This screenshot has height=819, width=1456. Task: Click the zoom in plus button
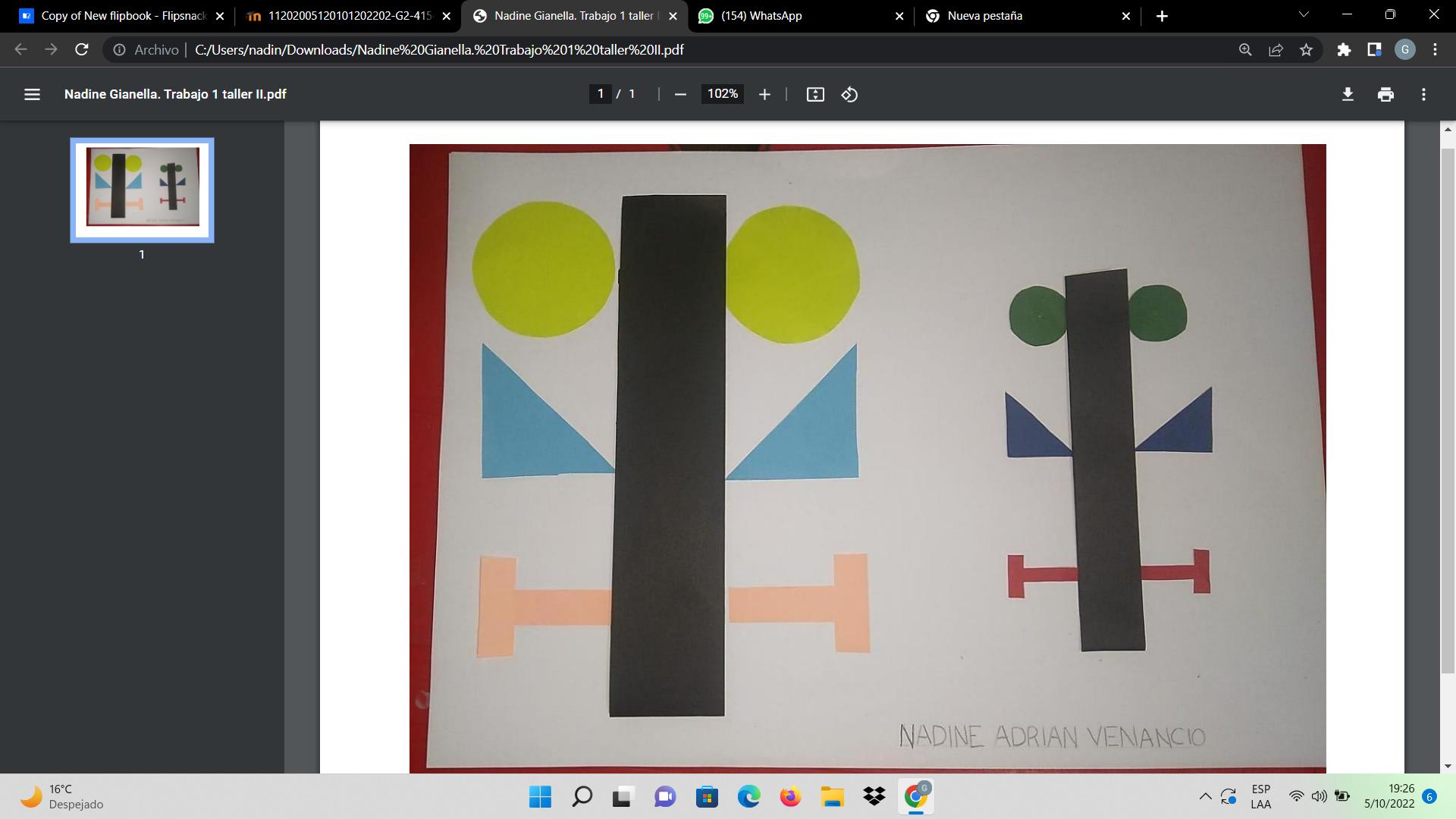pyautogui.click(x=764, y=94)
